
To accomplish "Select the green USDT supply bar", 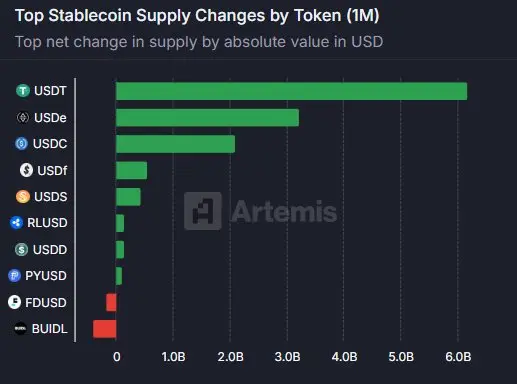I will point(291,91).
